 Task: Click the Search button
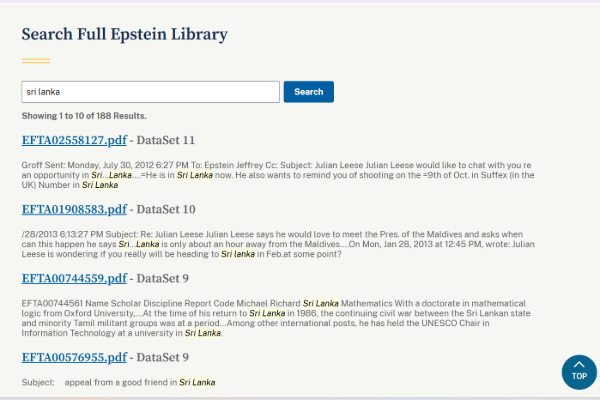[x=308, y=92]
